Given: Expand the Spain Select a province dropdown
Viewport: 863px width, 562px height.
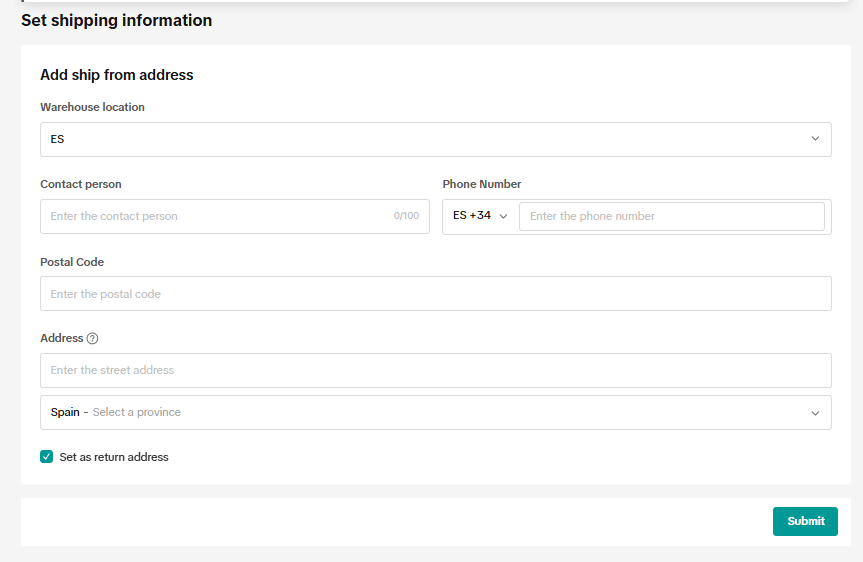Looking at the screenshot, I should pos(436,412).
